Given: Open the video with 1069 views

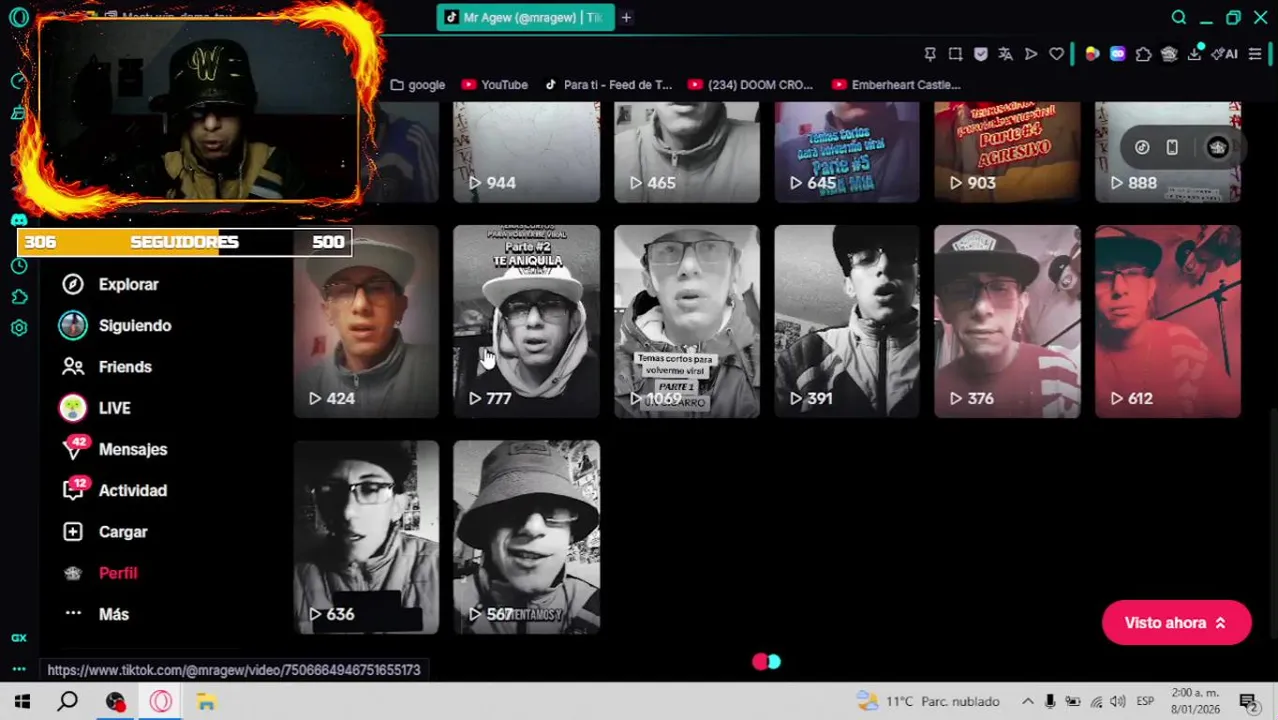Looking at the screenshot, I should click(687, 321).
